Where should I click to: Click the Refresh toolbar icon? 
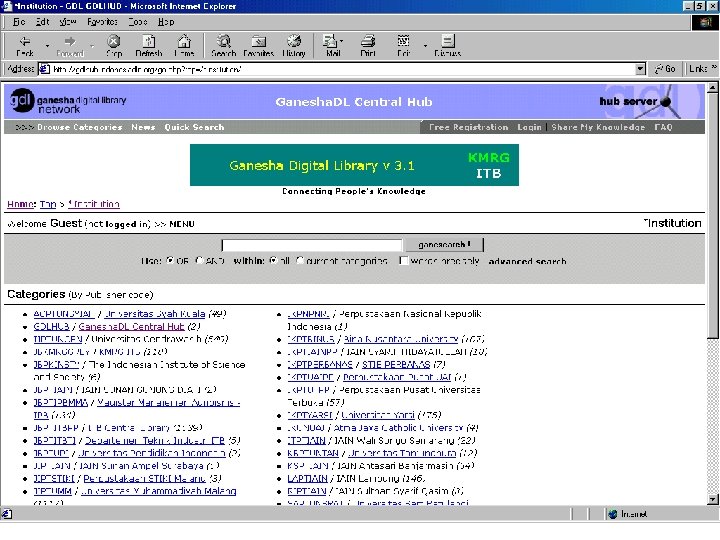(149, 45)
